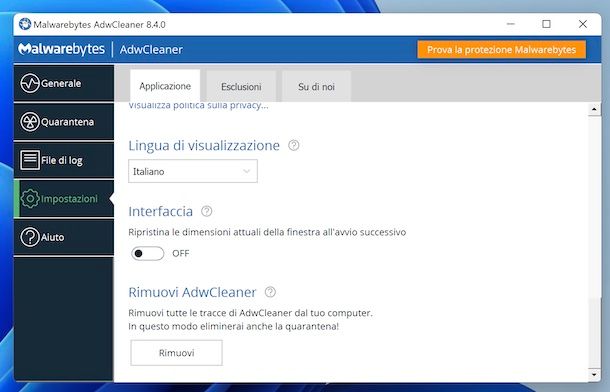Click the Malwarebytes logo in header
Image resolution: width=610 pixels, height=392 pixels.
click(x=61, y=49)
